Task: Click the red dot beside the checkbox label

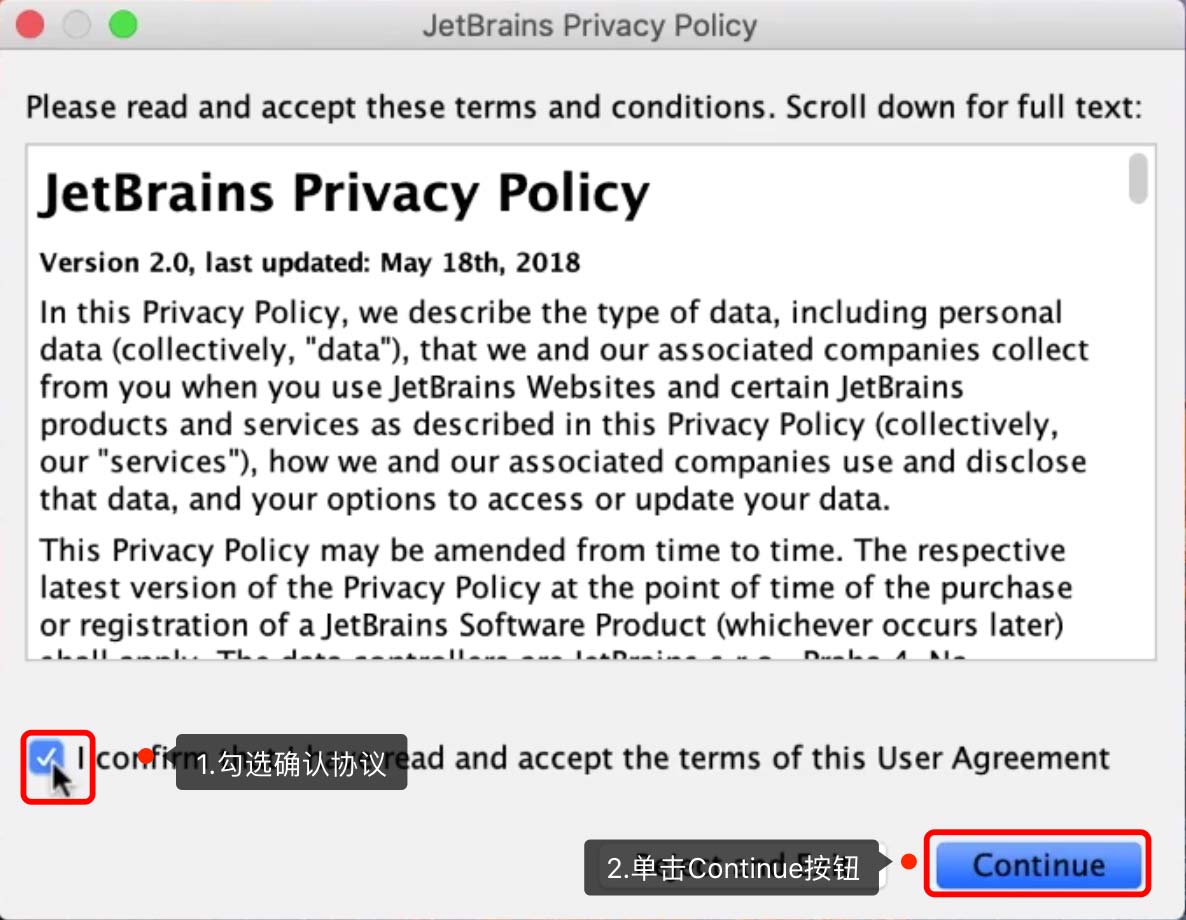Action: click(x=146, y=755)
